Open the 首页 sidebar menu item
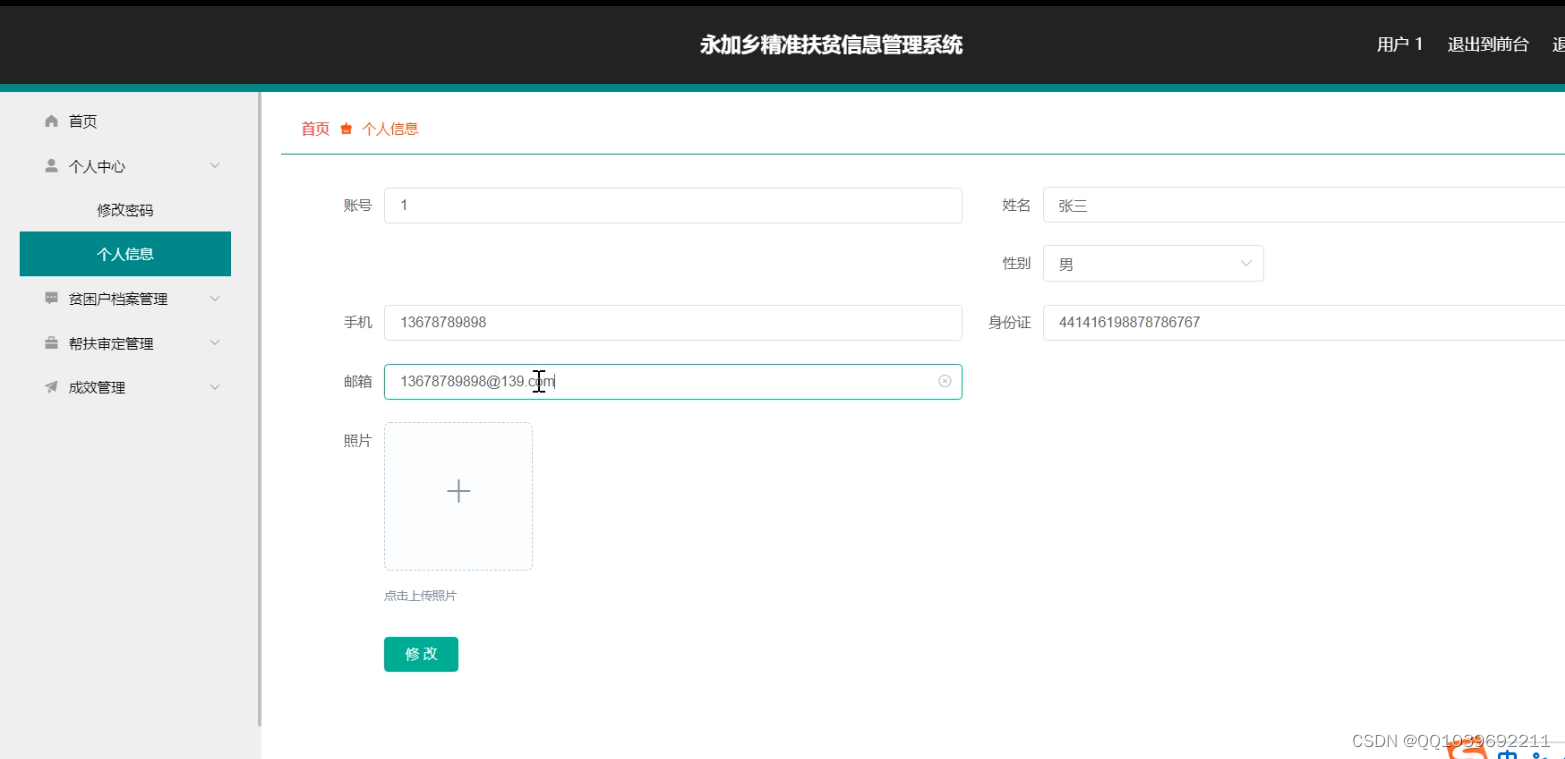This screenshot has height=759, width=1565. (125, 121)
